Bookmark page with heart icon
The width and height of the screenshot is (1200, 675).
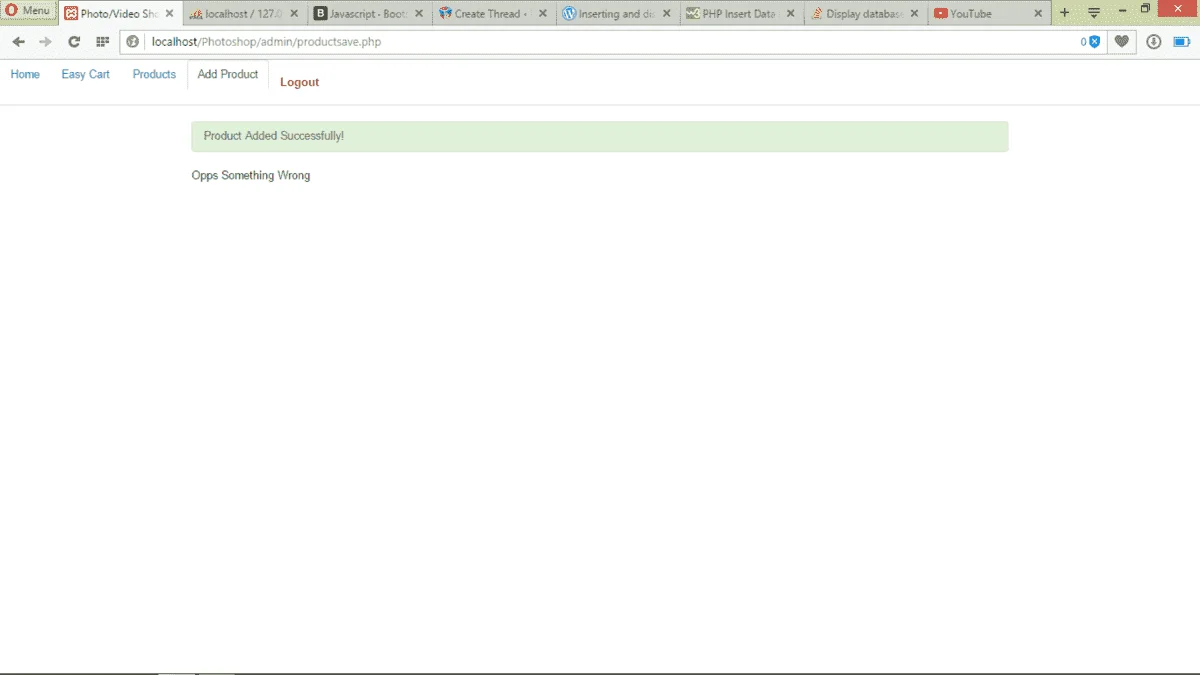[1122, 42]
